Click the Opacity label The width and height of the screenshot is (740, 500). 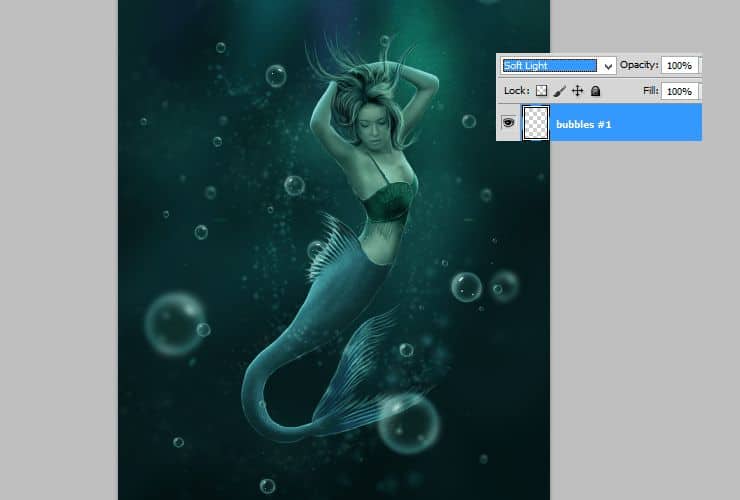(x=637, y=65)
